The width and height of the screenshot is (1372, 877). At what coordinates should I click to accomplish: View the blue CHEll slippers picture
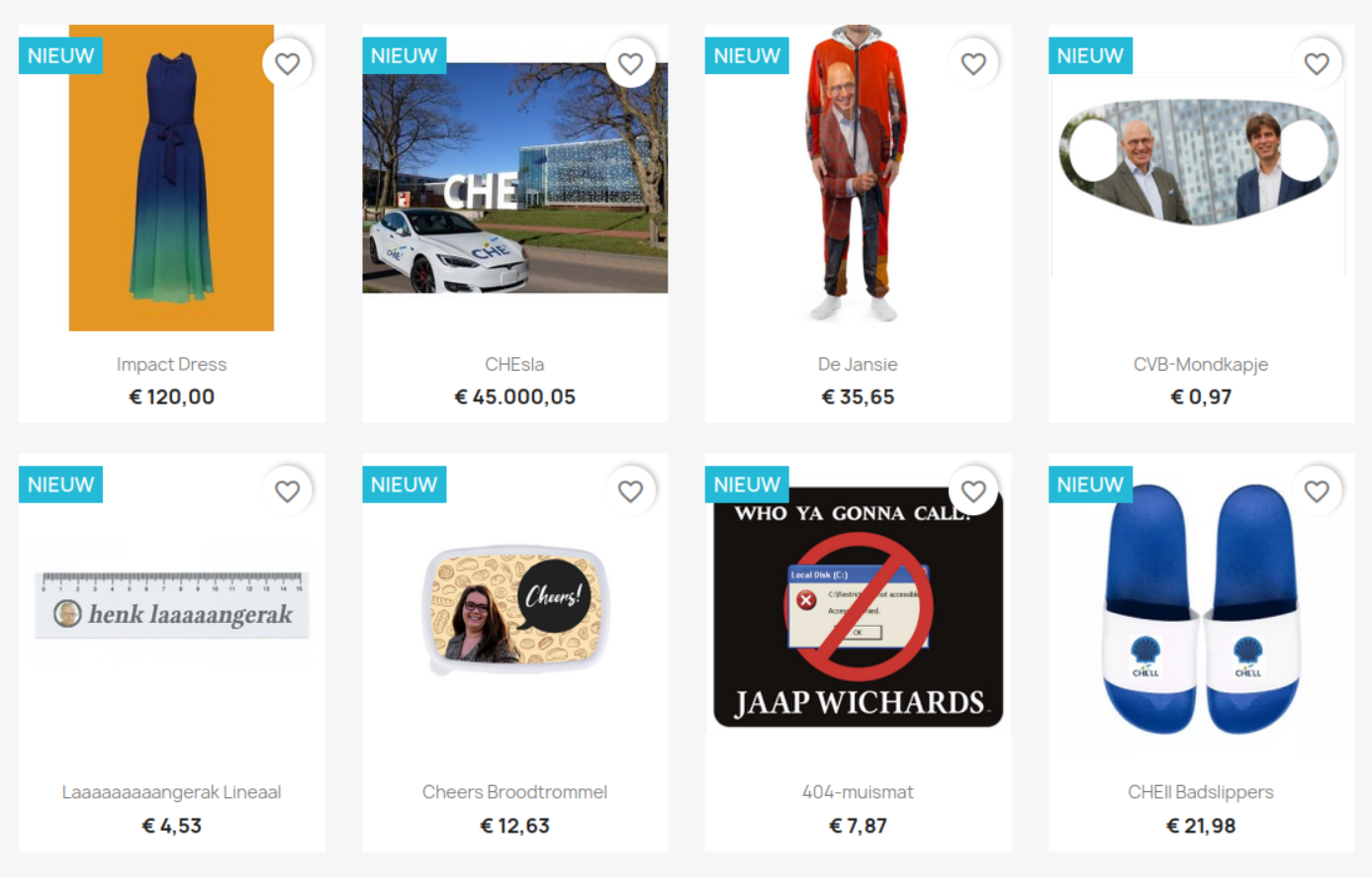(1200, 608)
